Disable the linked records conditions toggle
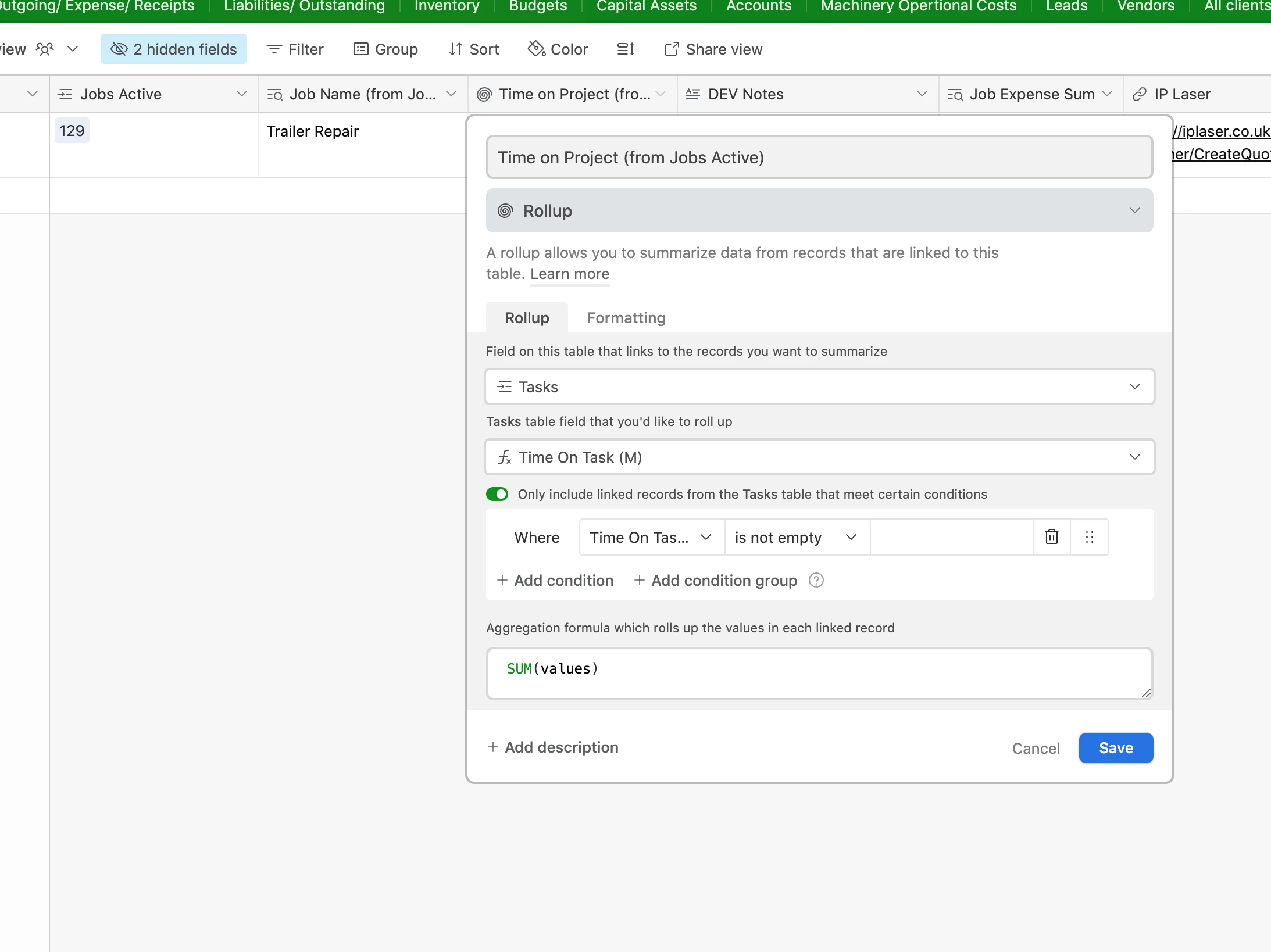This screenshot has height=952, width=1271. tap(497, 494)
